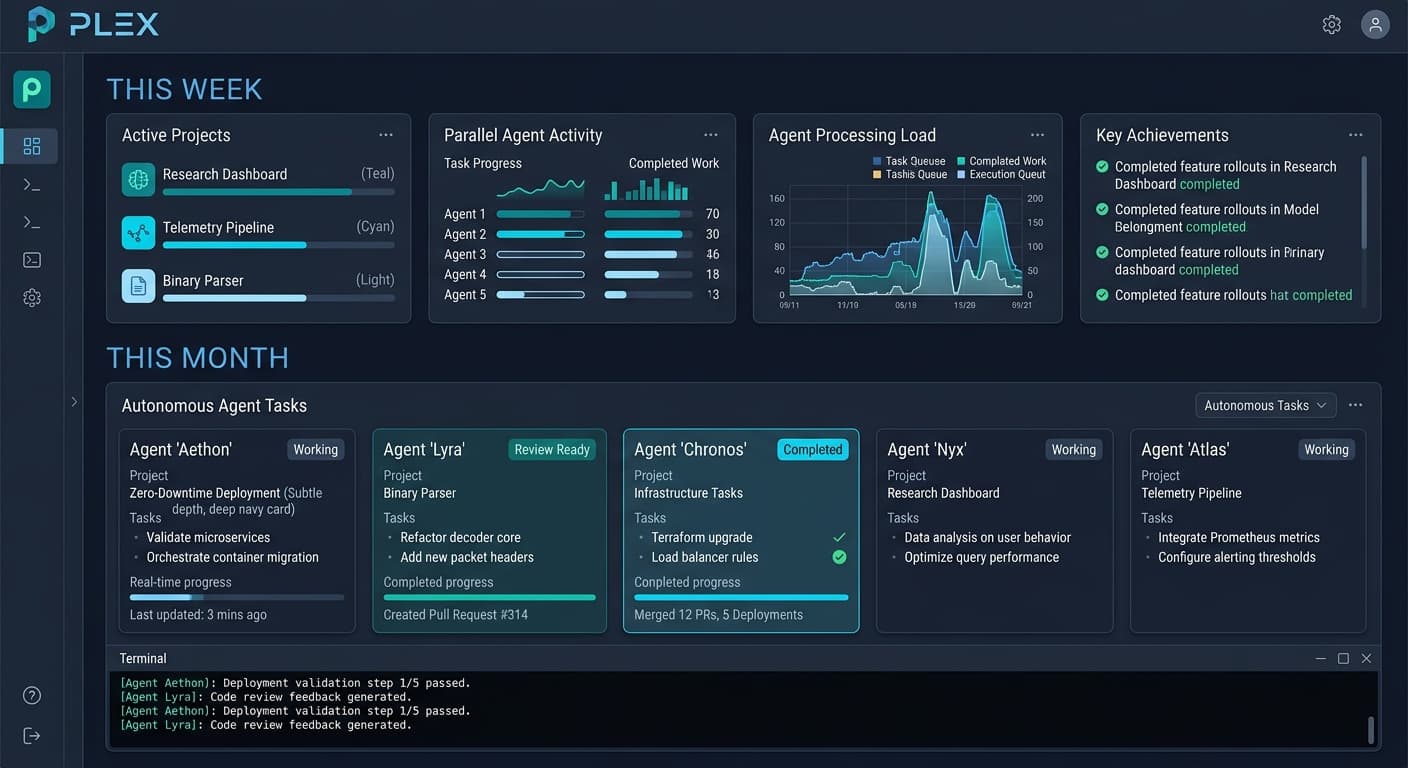Image resolution: width=1408 pixels, height=768 pixels.
Task: Toggle the check for Prinary dashboard rollouts achievement
Action: 1102,253
